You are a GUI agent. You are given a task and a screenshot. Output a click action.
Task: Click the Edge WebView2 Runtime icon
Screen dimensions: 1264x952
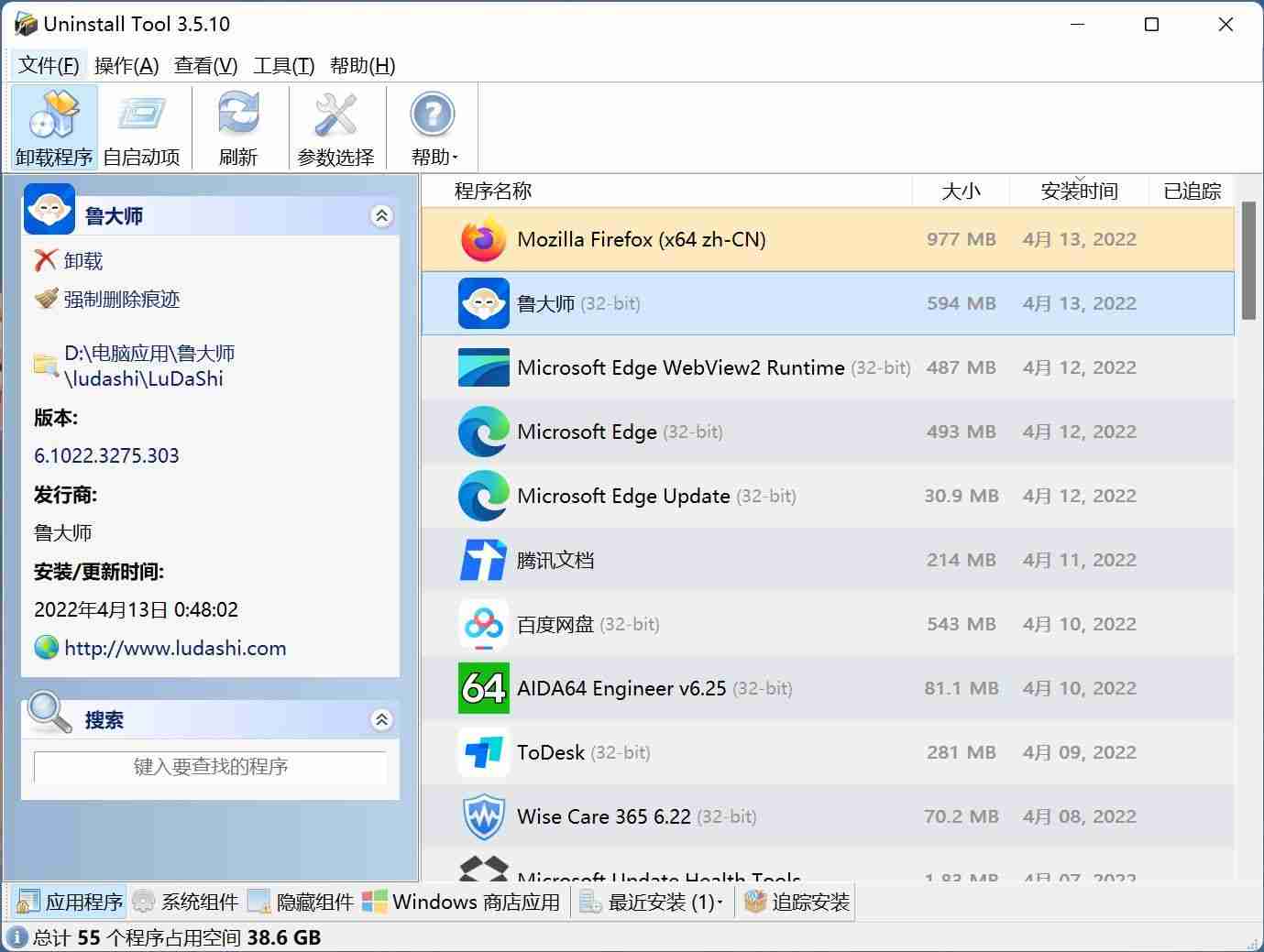click(x=483, y=367)
